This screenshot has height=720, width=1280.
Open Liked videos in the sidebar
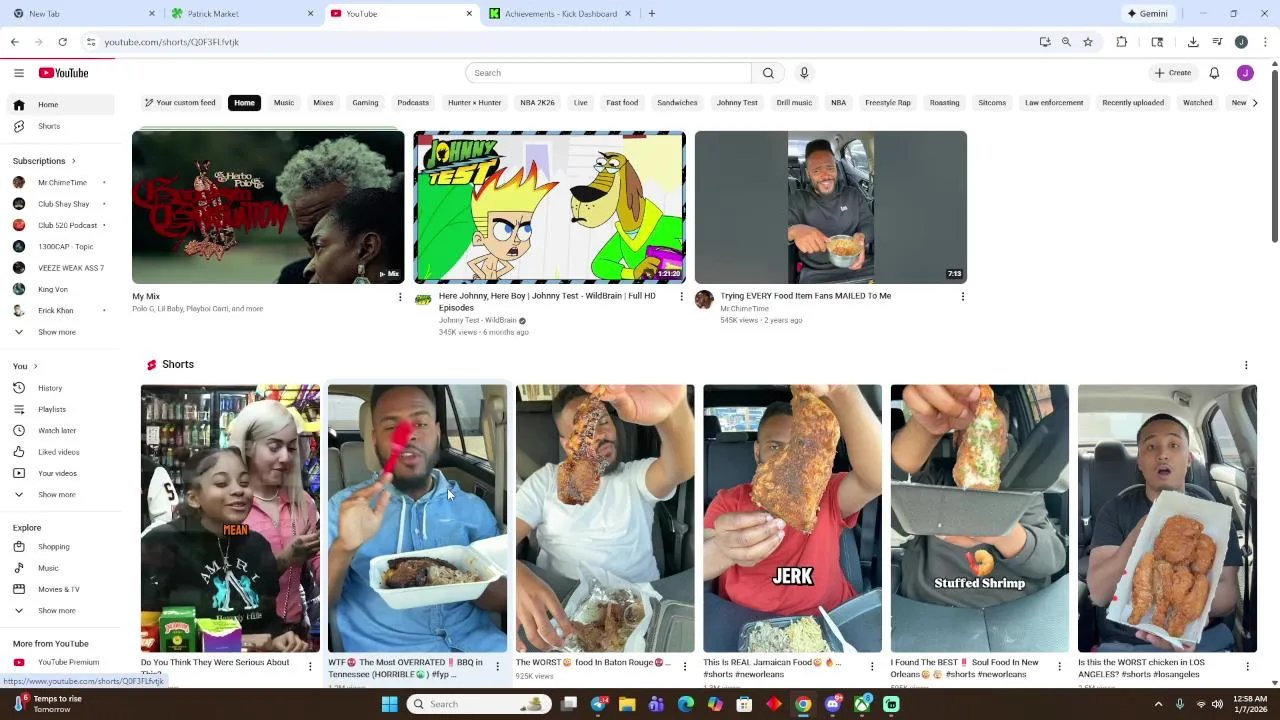click(59, 452)
